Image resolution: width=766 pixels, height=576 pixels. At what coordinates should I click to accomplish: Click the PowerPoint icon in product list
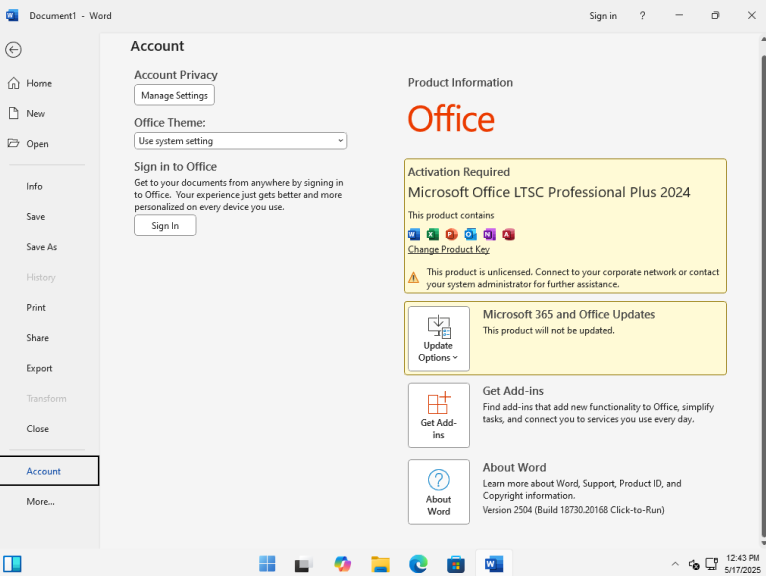pos(451,235)
